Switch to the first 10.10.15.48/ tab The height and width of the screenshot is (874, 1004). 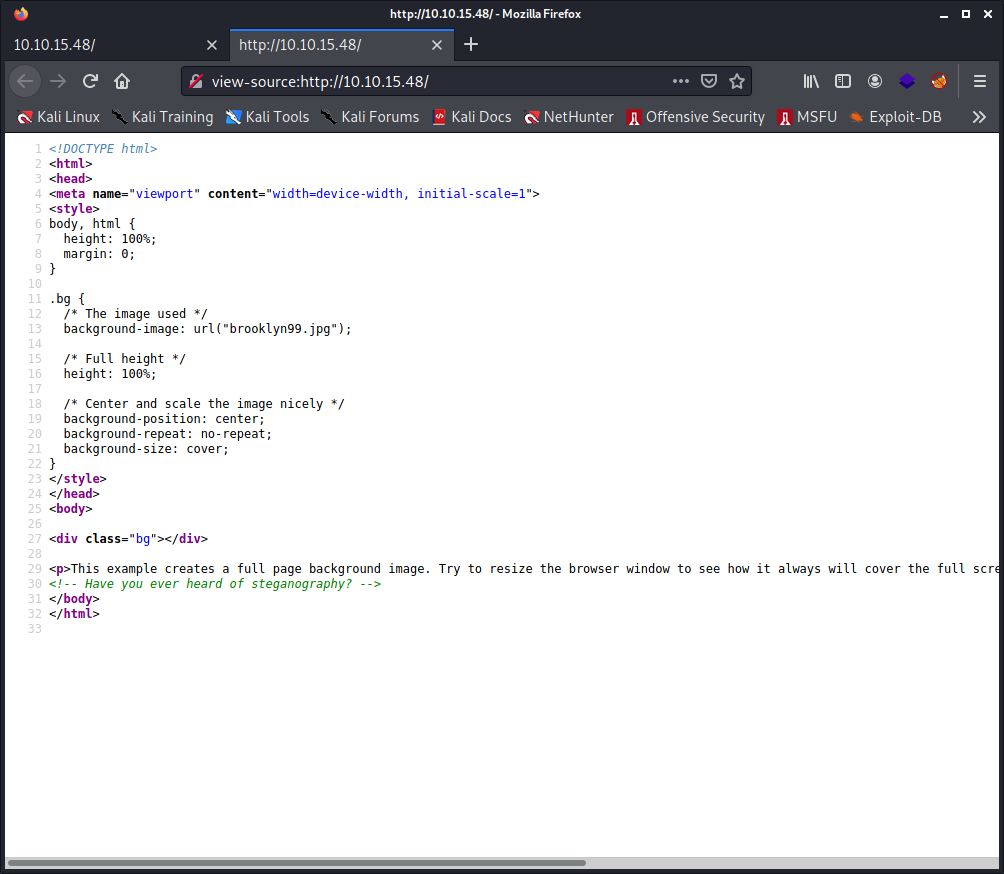(115, 45)
